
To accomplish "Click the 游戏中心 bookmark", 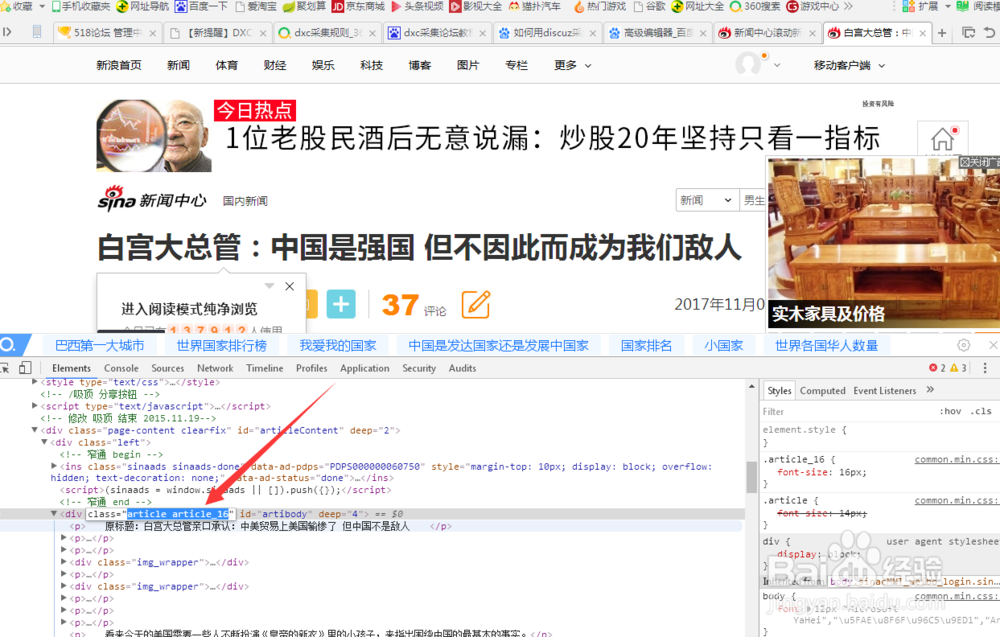I will (812, 6).
